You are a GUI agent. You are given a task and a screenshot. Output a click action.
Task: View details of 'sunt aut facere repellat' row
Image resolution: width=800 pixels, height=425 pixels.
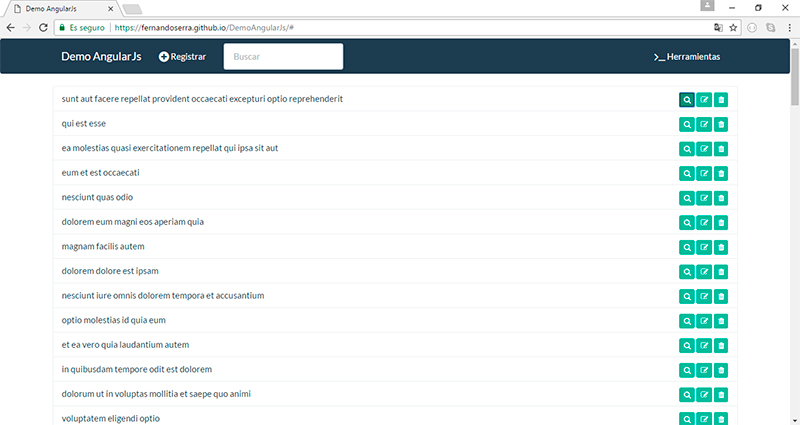pyautogui.click(x=687, y=100)
